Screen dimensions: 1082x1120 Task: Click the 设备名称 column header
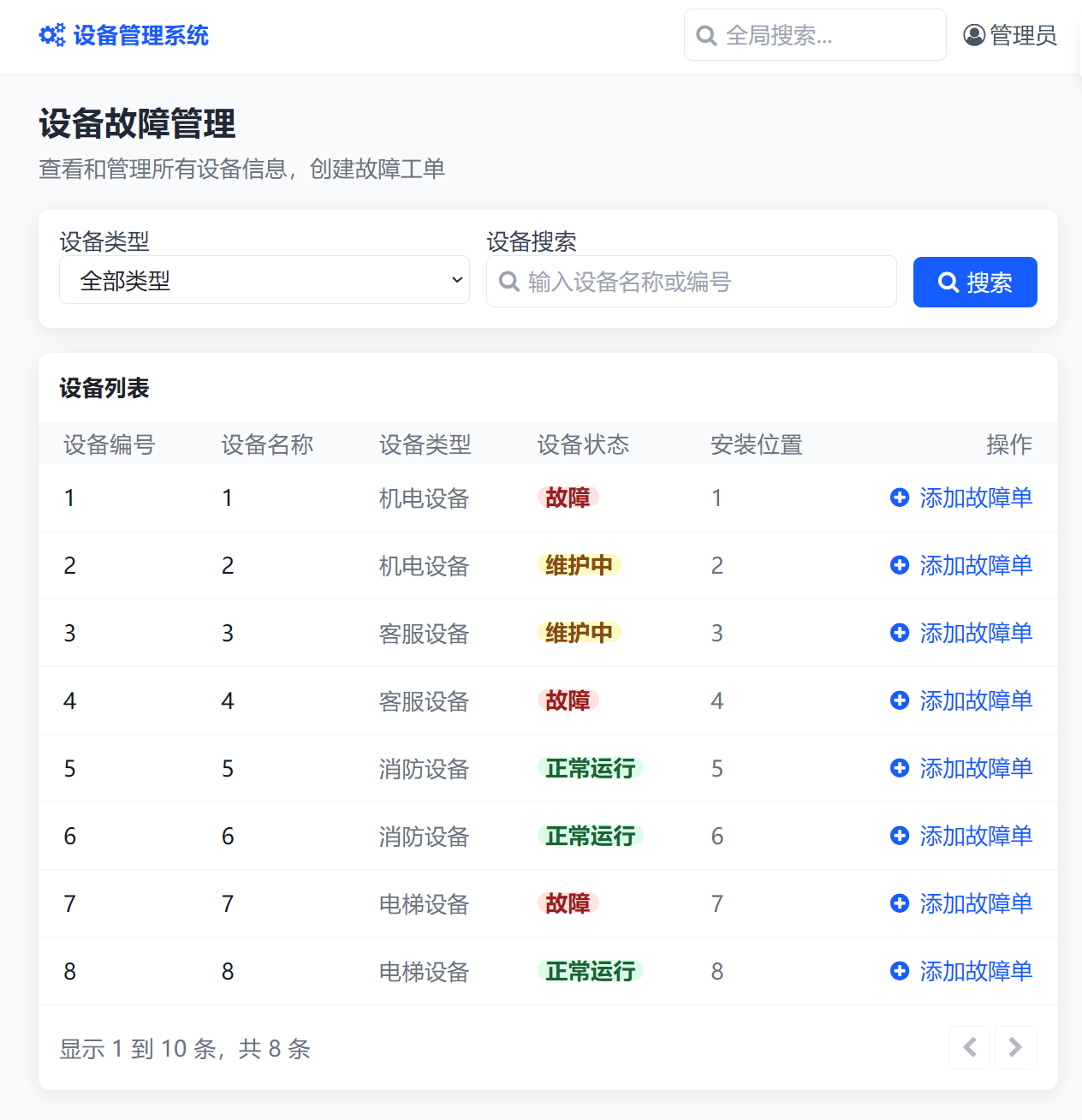tap(267, 444)
